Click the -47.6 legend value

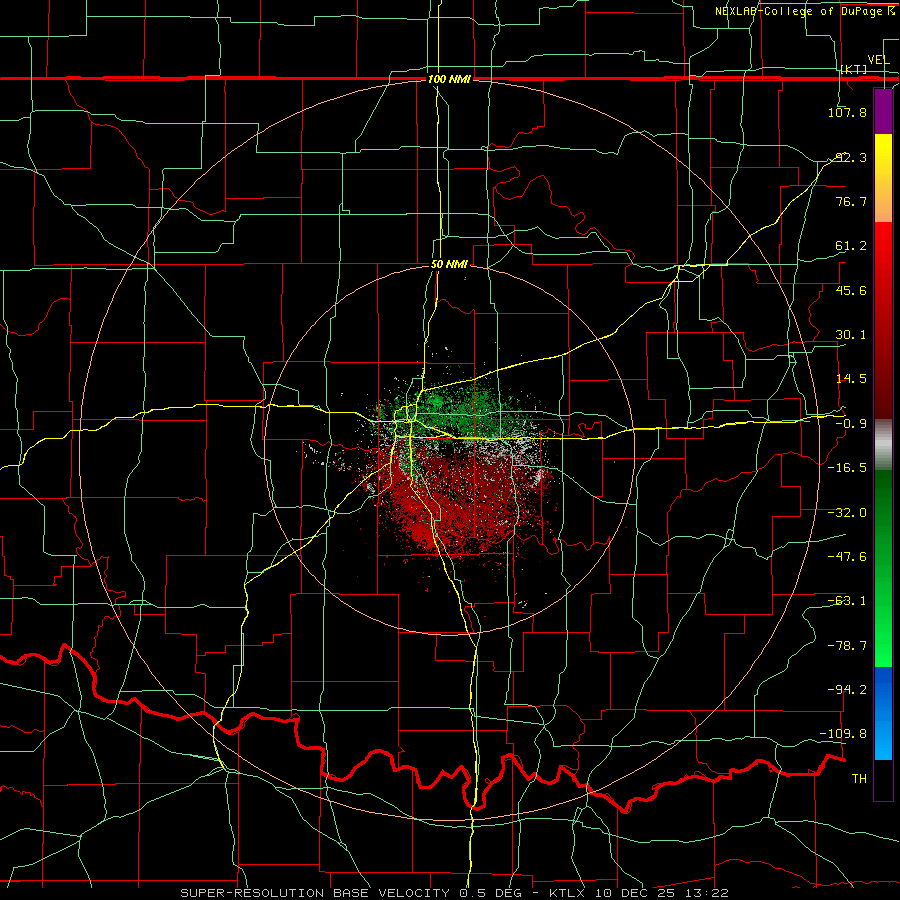click(x=847, y=557)
